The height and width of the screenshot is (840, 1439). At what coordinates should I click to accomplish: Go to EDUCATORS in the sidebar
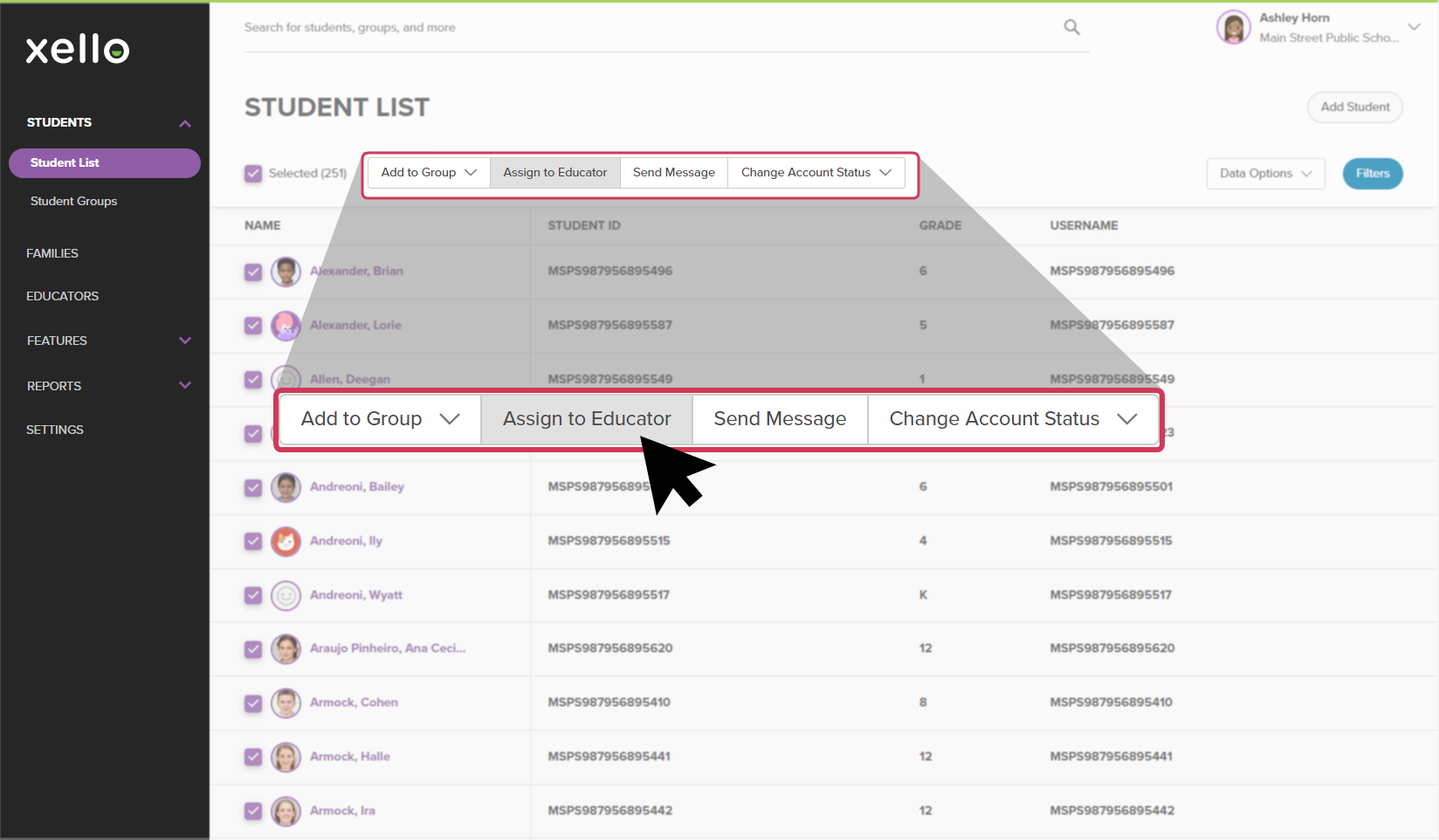[62, 296]
